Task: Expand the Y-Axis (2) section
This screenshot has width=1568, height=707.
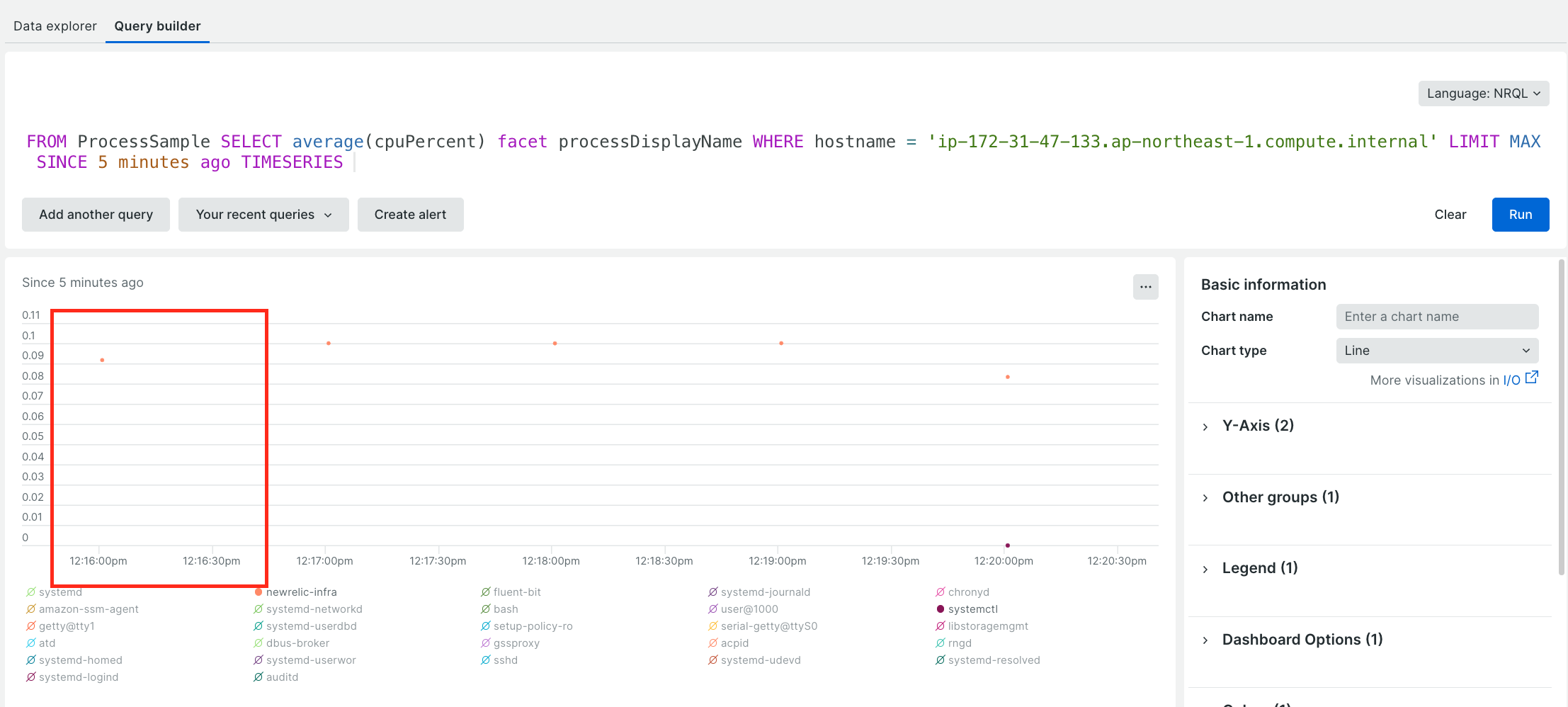Action: (x=1258, y=426)
